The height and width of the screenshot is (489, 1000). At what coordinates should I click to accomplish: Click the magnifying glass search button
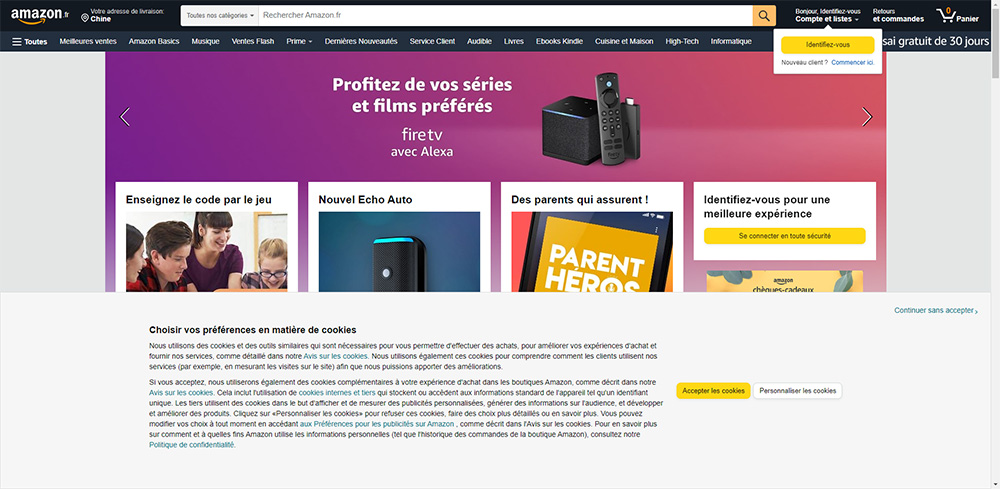(x=764, y=15)
